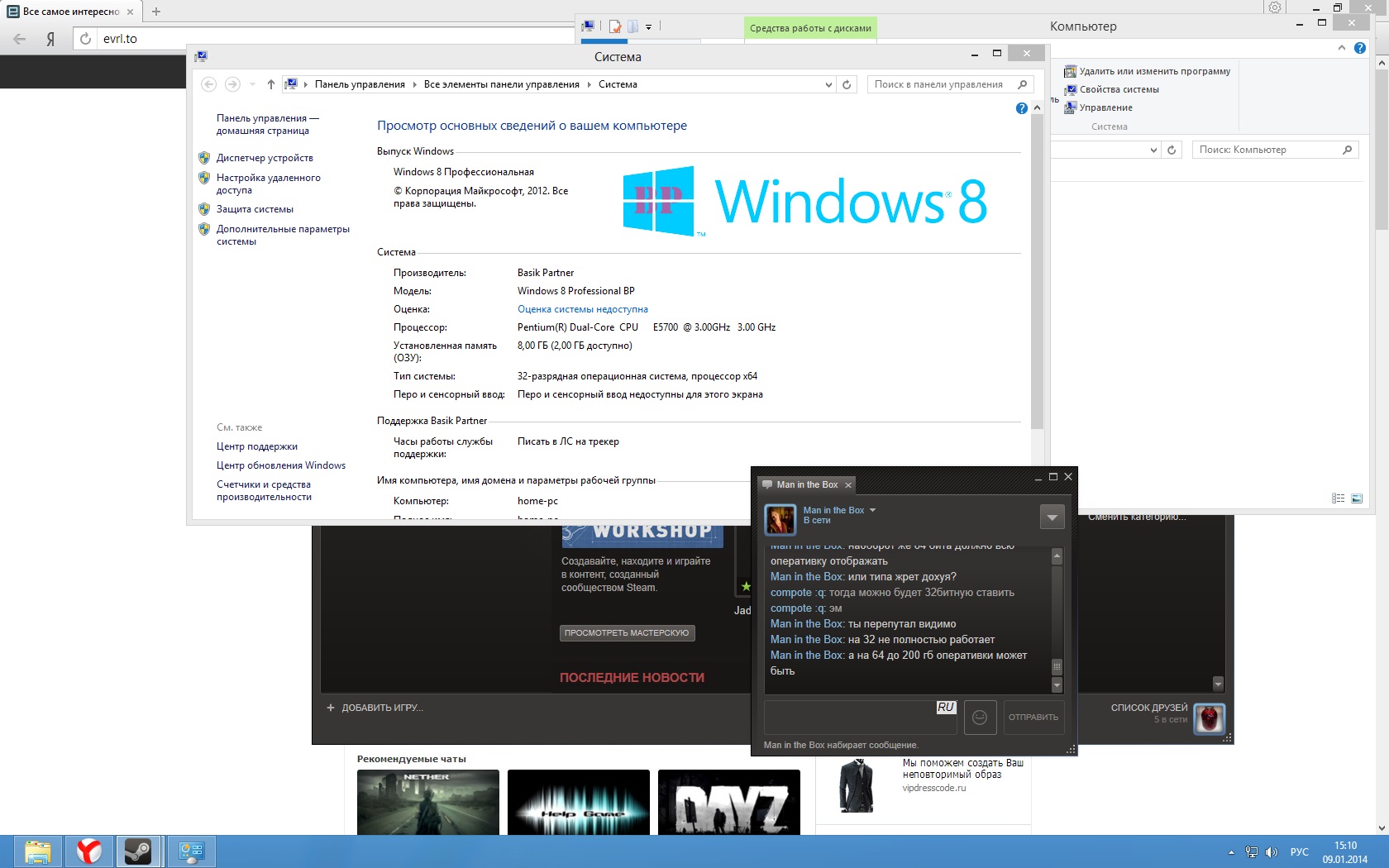Image resolution: width=1389 pixels, height=868 pixels.
Task: Click 'Панель управления' breadcrumb in address bar
Action: (x=360, y=84)
